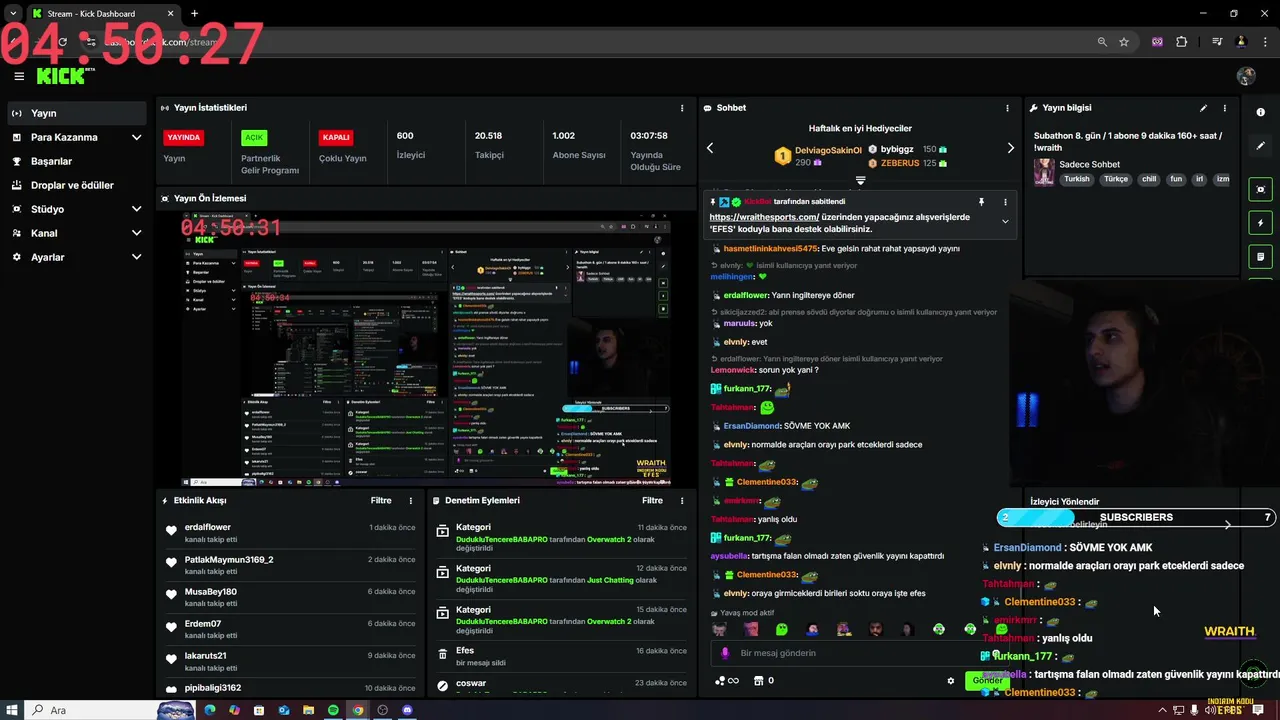Click the Efes 'bir mesajı sildi' moderation entry
This screenshot has height=720, width=1280.
(562, 656)
